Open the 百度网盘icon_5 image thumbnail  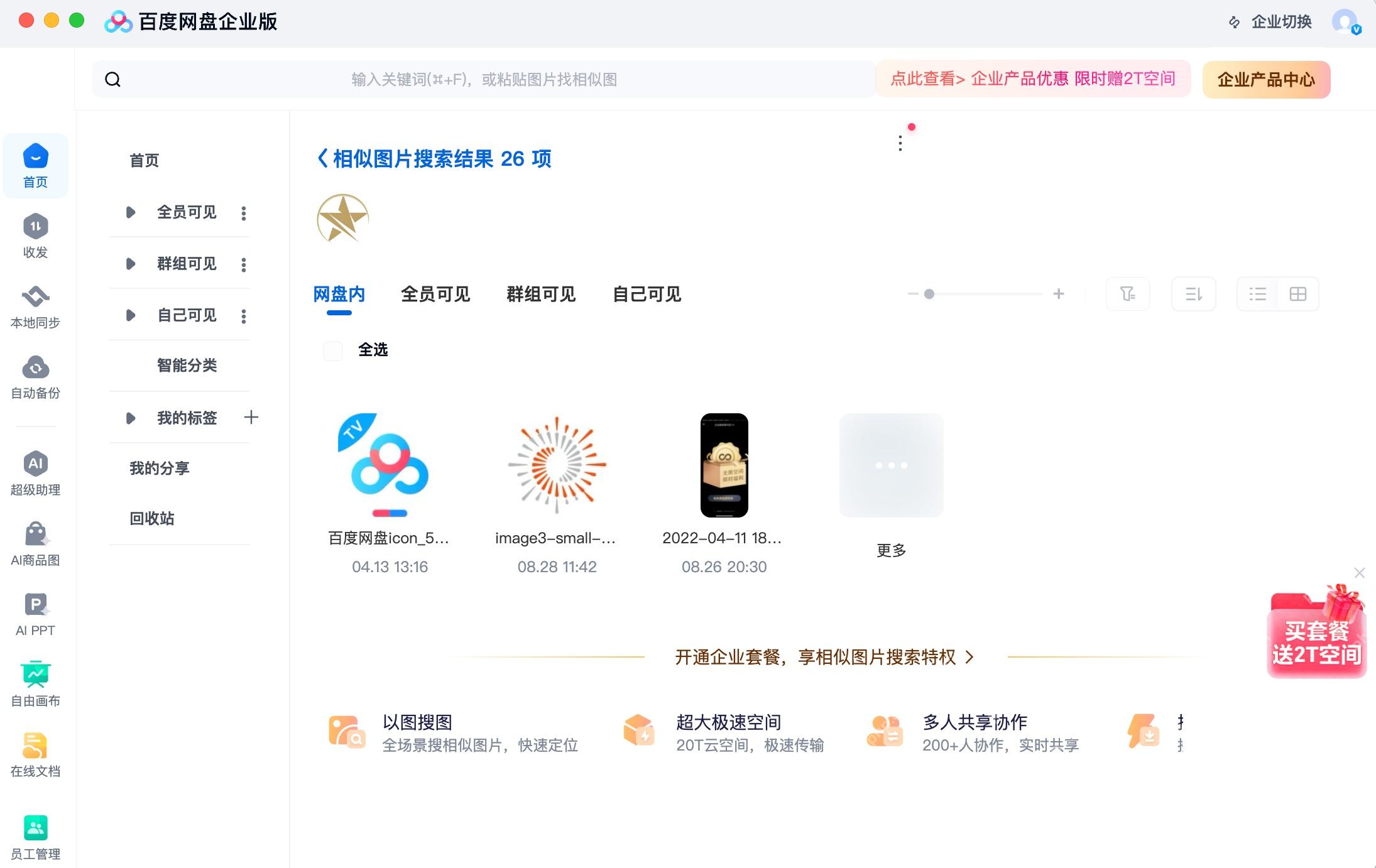[390, 465]
